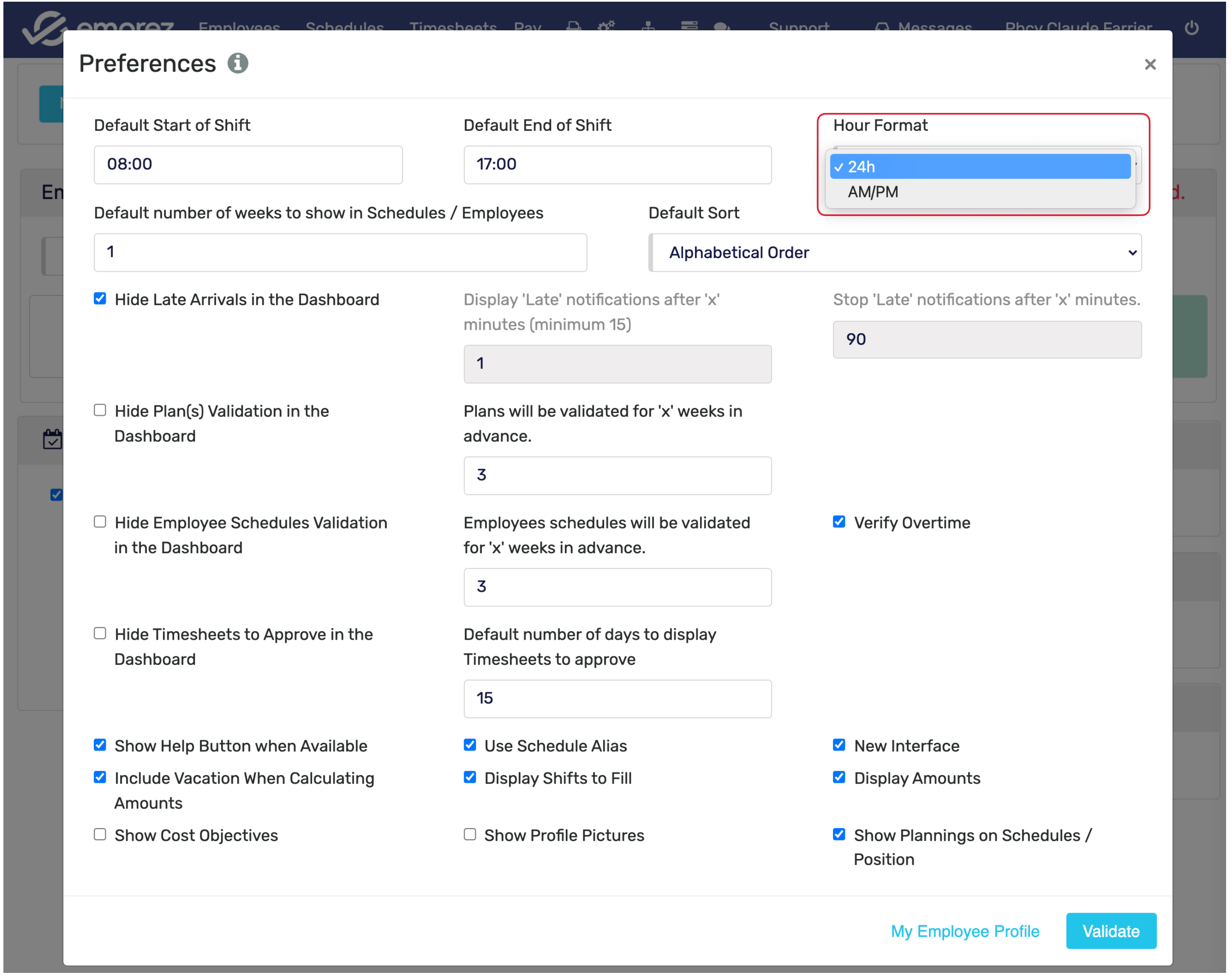Click the power logout icon
Viewport: 1232px width, 978px height.
pyautogui.click(x=1191, y=28)
